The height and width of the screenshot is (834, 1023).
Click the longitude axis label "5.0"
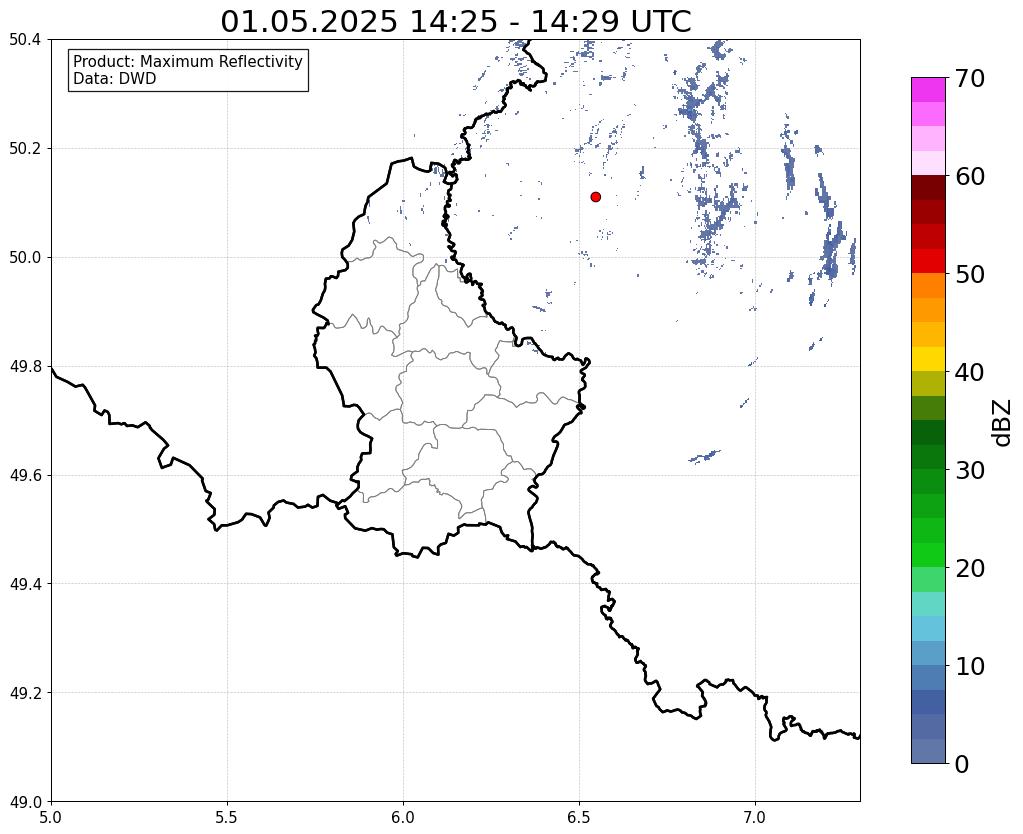point(51,816)
